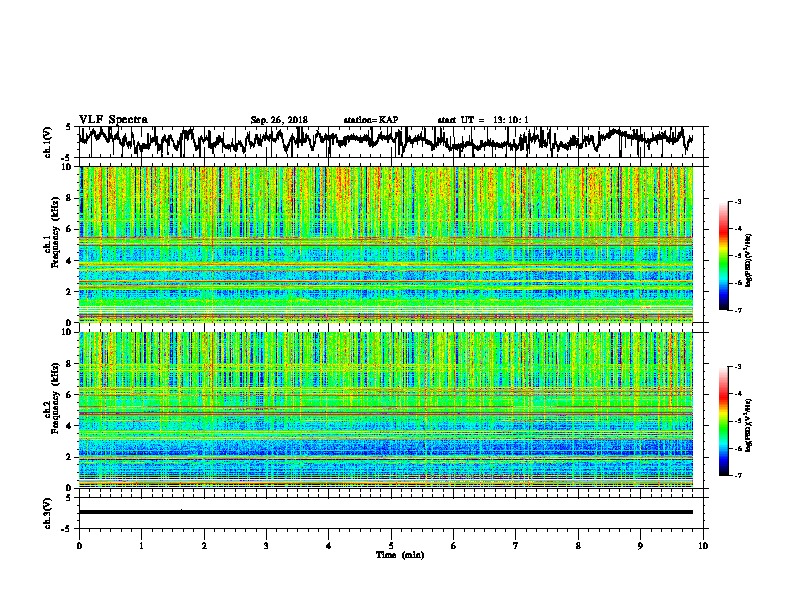Click the "ch.3(V)" axis label
Image resolution: width=792 pixels, height=612 pixels.
coord(48,513)
